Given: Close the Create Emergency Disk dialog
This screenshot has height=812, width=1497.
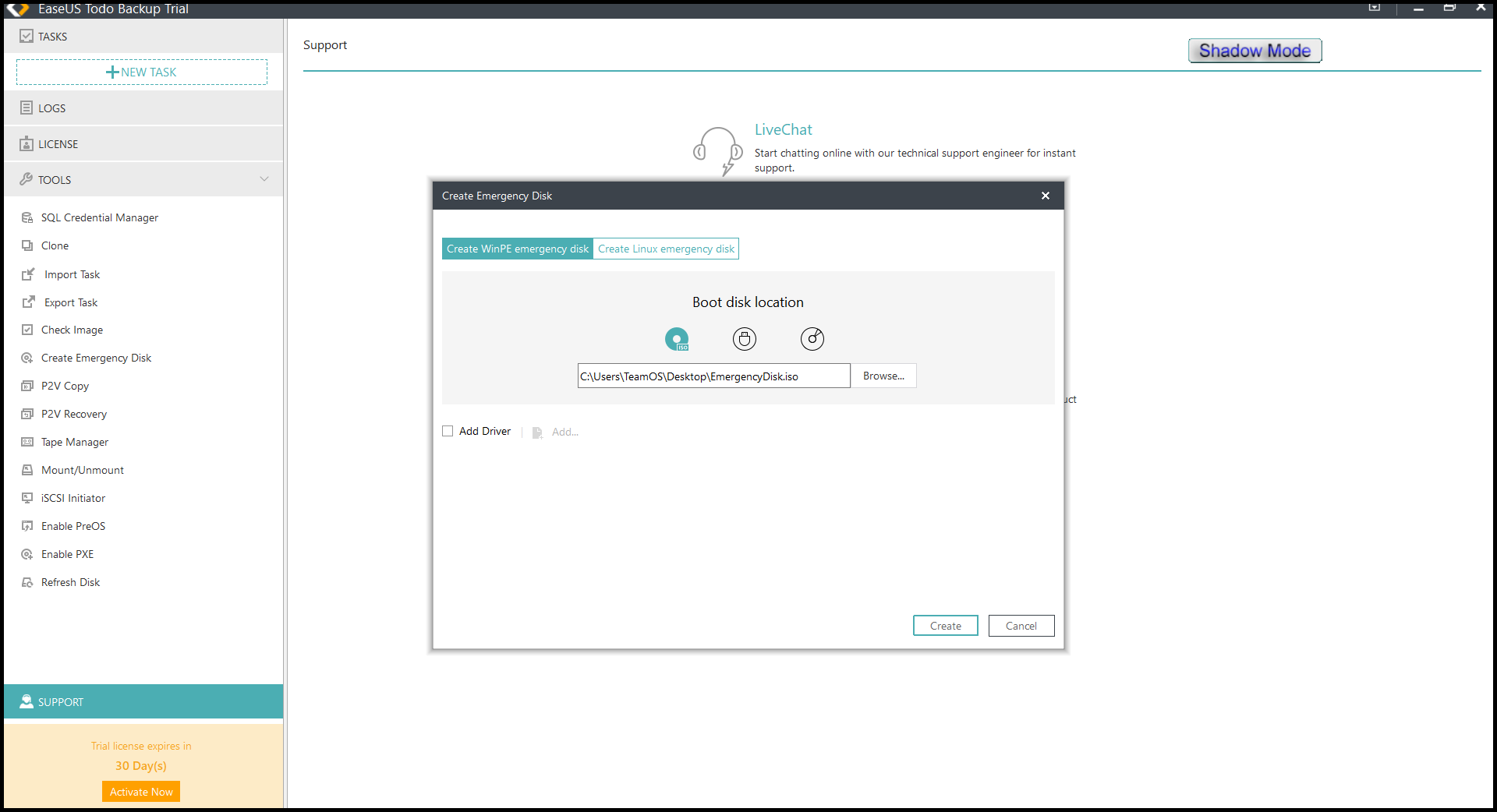Looking at the screenshot, I should pos(1046,196).
